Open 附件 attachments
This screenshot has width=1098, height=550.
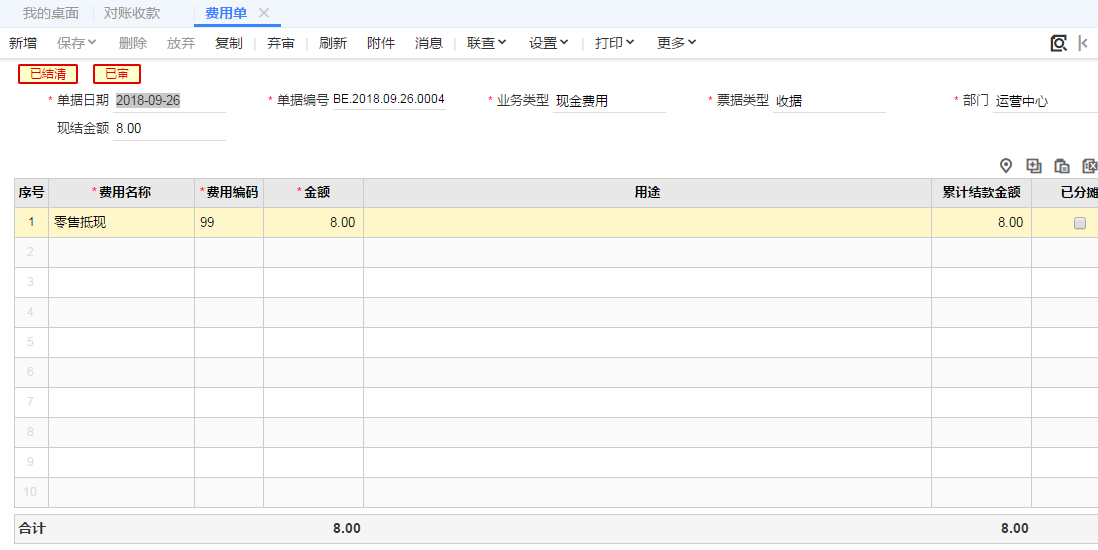381,43
